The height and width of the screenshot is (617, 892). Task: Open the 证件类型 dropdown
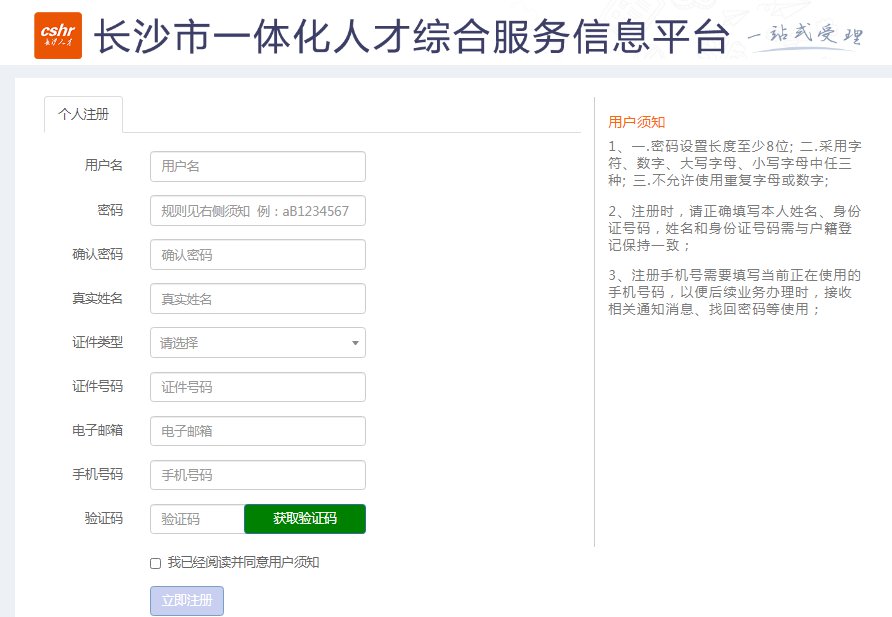(x=257, y=343)
